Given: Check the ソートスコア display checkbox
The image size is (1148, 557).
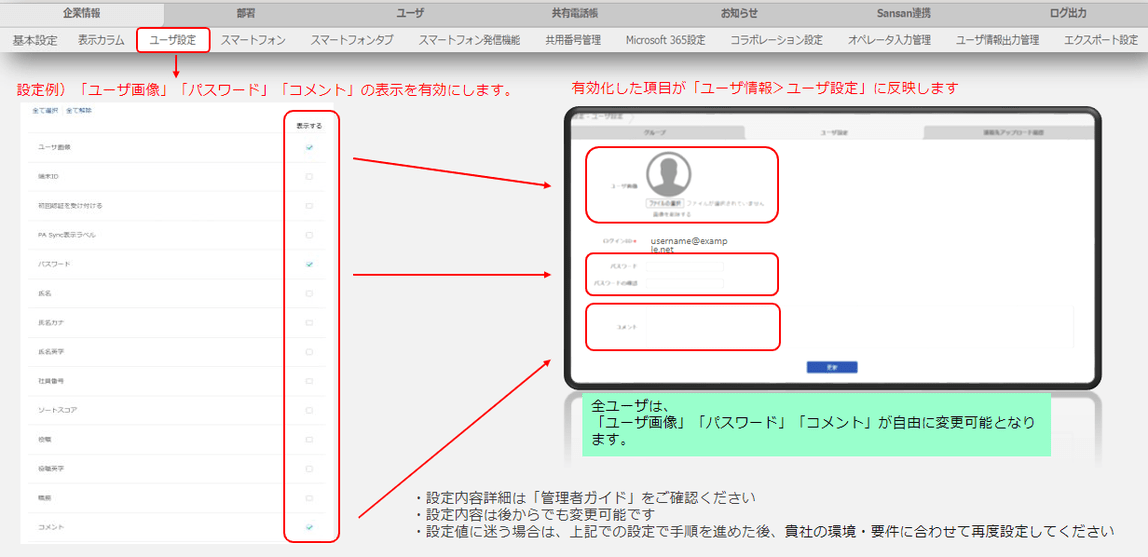Looking at the screenshot, I should tap(309, 411).
